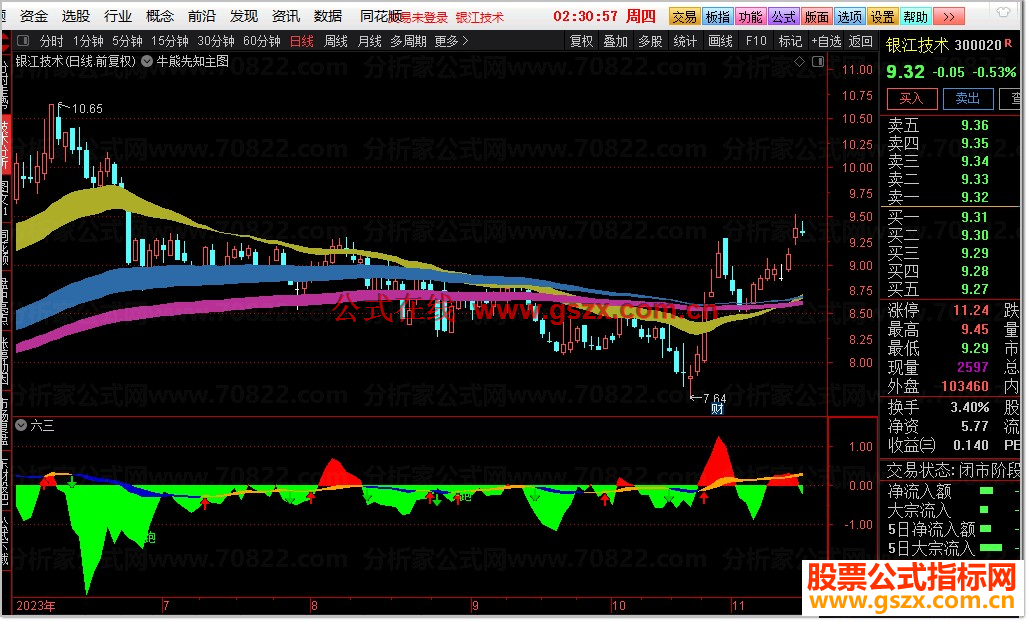Toggle 复权 price adjustment mode
The width and height of the screenshot is (1029, 621).
coord(582,41)
